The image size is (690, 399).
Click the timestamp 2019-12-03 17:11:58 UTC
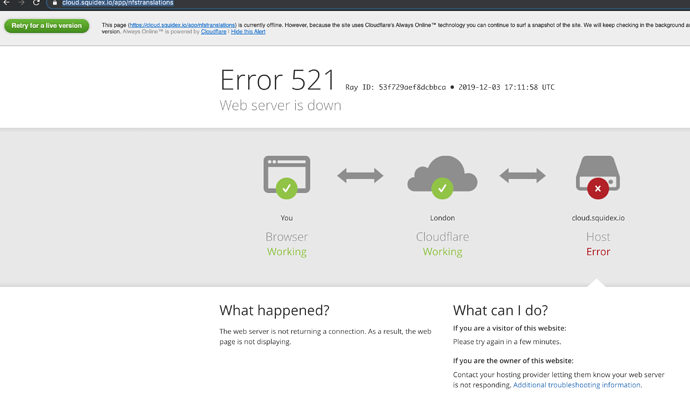click(x=506, y=87)
